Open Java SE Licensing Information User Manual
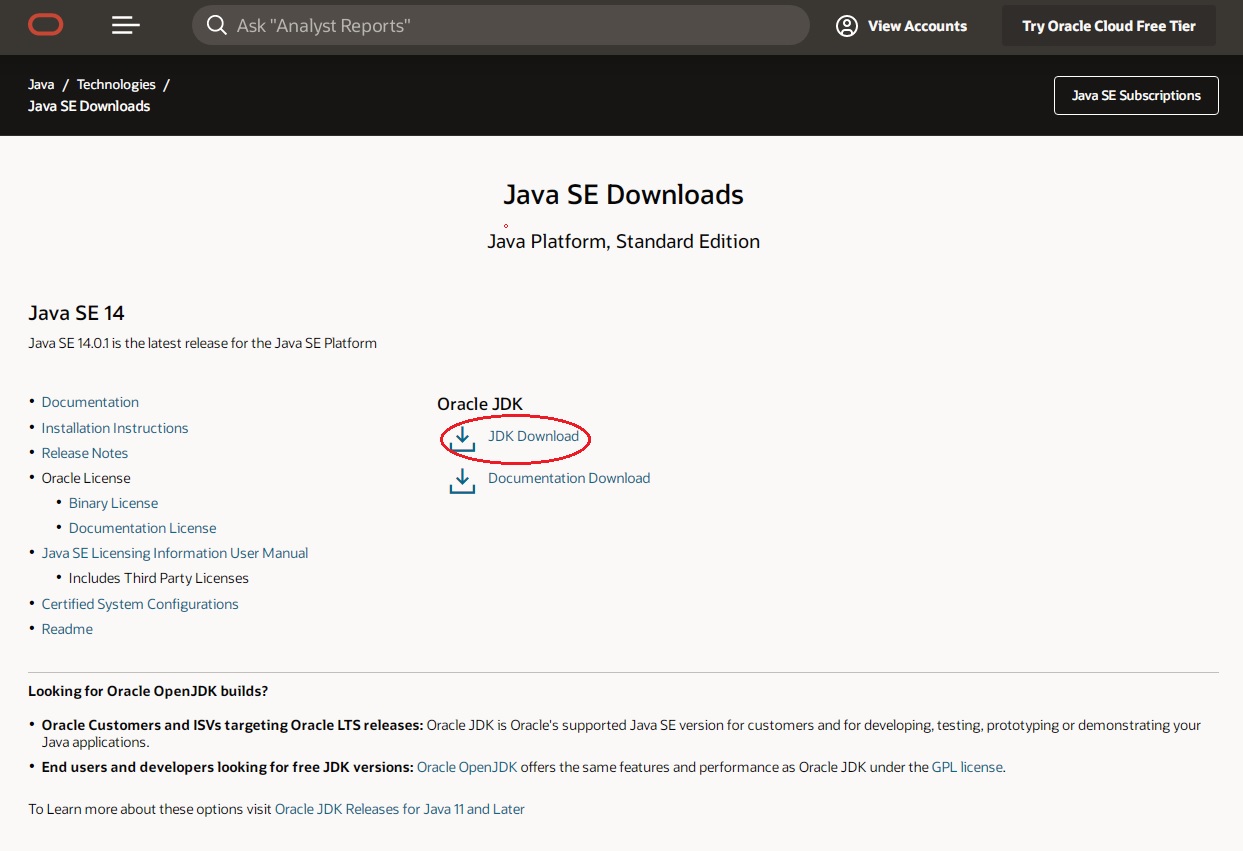This screenshot has width=1243, height=851. pyautogui.click(x=175, y=553)
